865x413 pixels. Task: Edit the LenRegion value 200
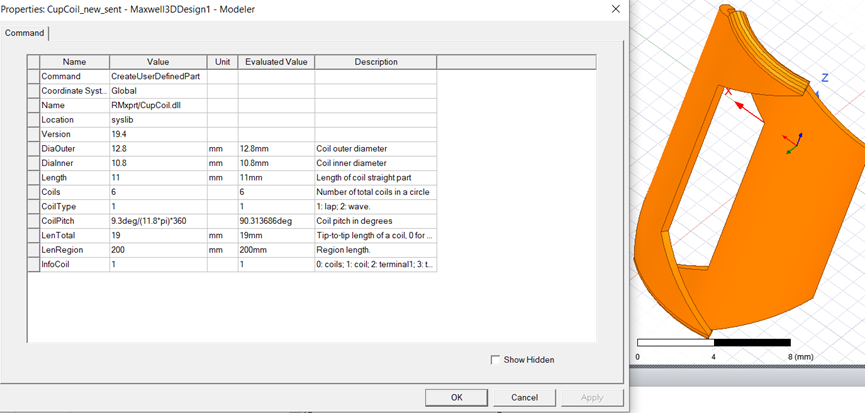[x=158, y=250]
